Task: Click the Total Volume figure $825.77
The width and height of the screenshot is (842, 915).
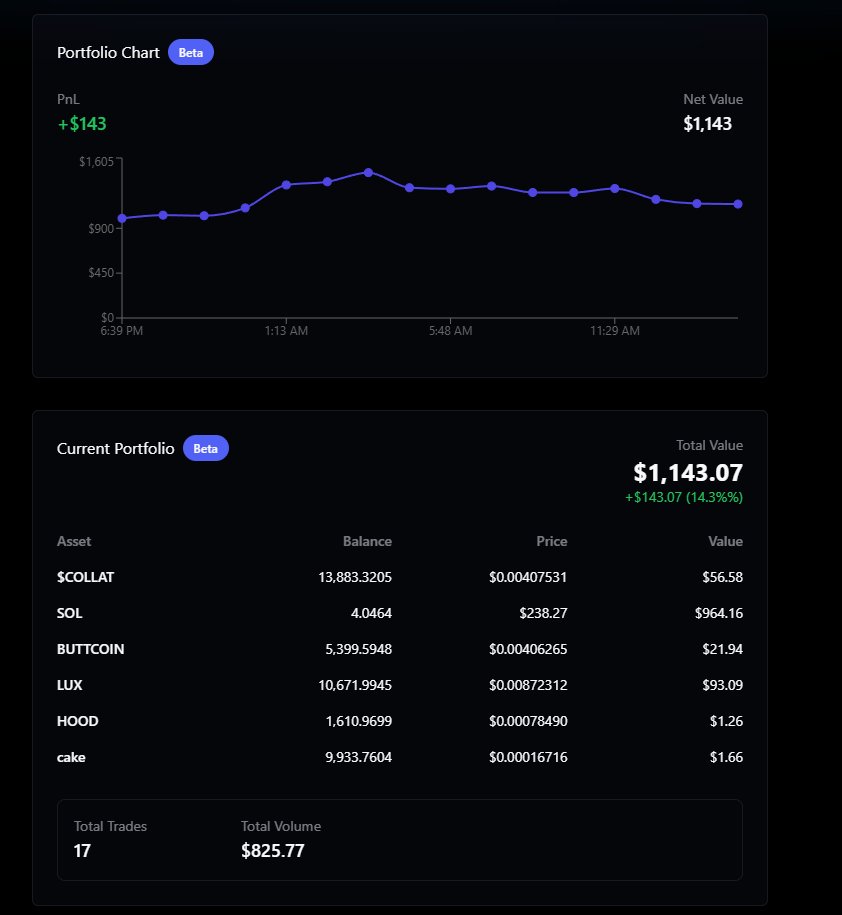Action: click(x=272, y=851)
